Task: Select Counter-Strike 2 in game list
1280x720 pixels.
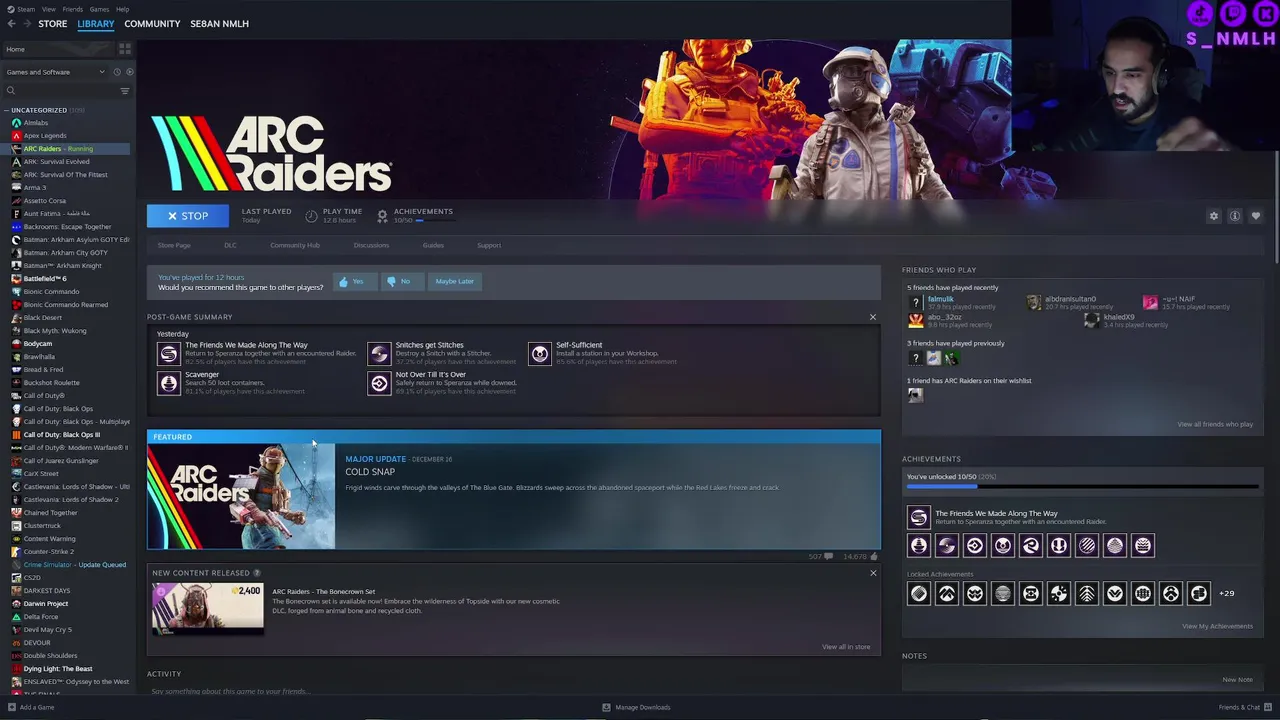Action: pyautogui.click(x=48, y=552)
